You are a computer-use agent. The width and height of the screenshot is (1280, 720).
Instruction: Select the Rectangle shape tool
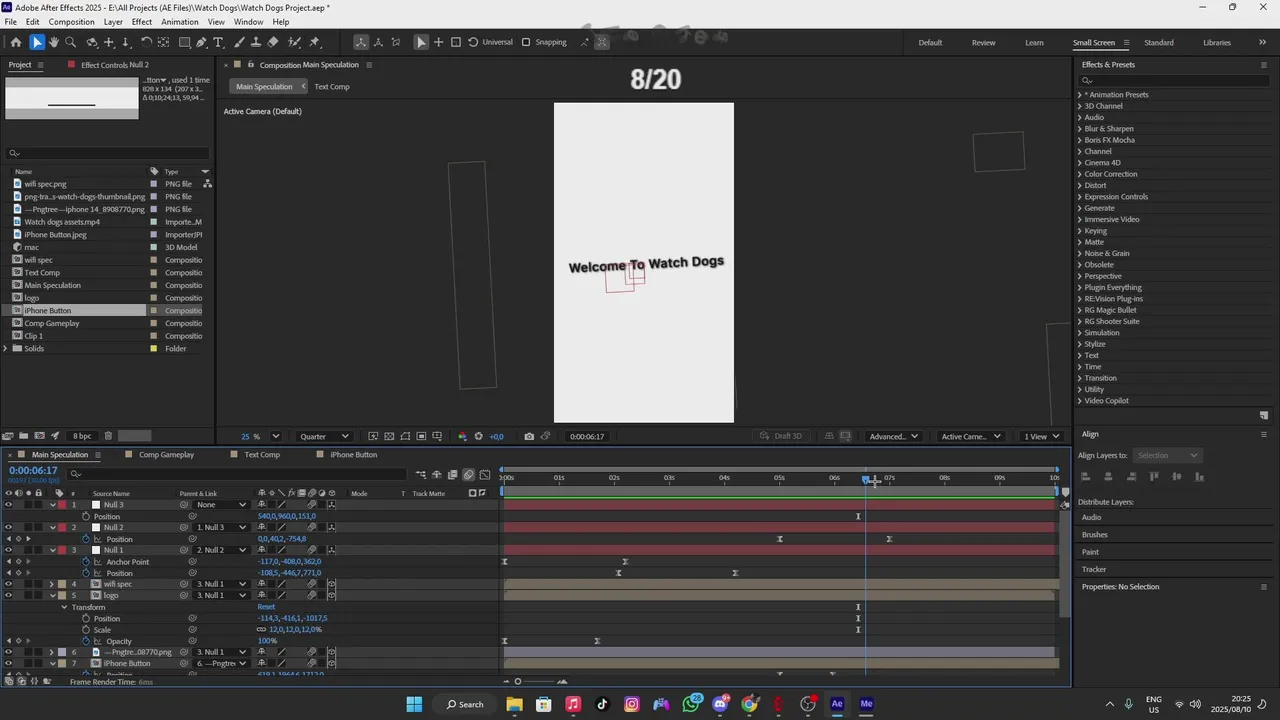pos(185,42)
